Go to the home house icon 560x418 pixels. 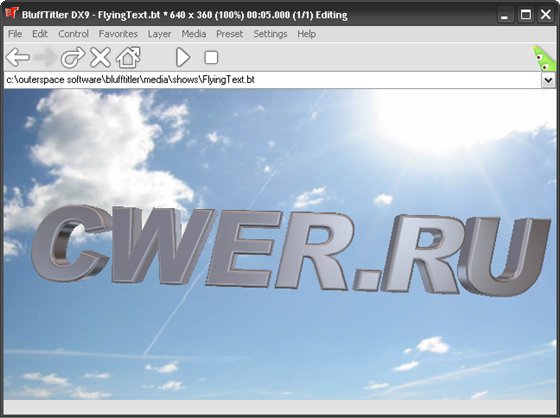[128, 58]
